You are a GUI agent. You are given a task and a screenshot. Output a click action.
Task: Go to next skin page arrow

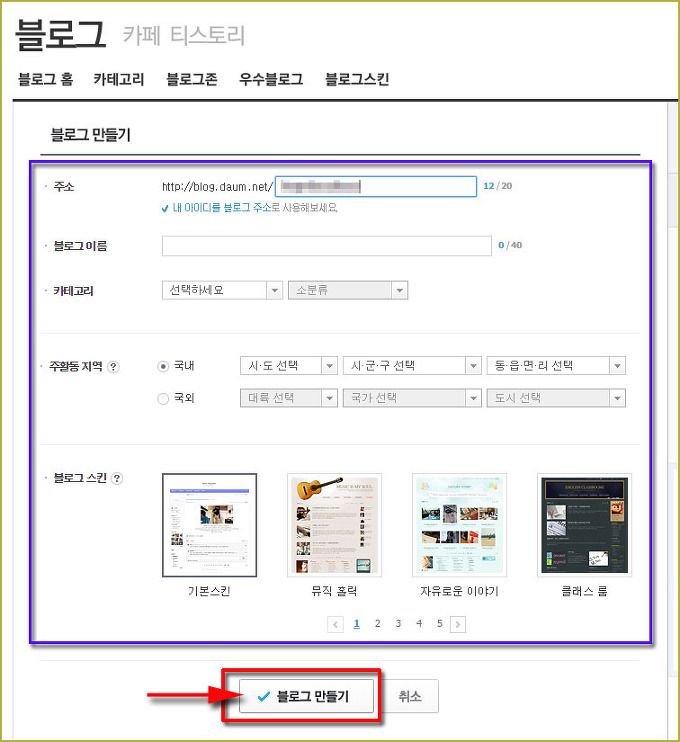point(458,624)
